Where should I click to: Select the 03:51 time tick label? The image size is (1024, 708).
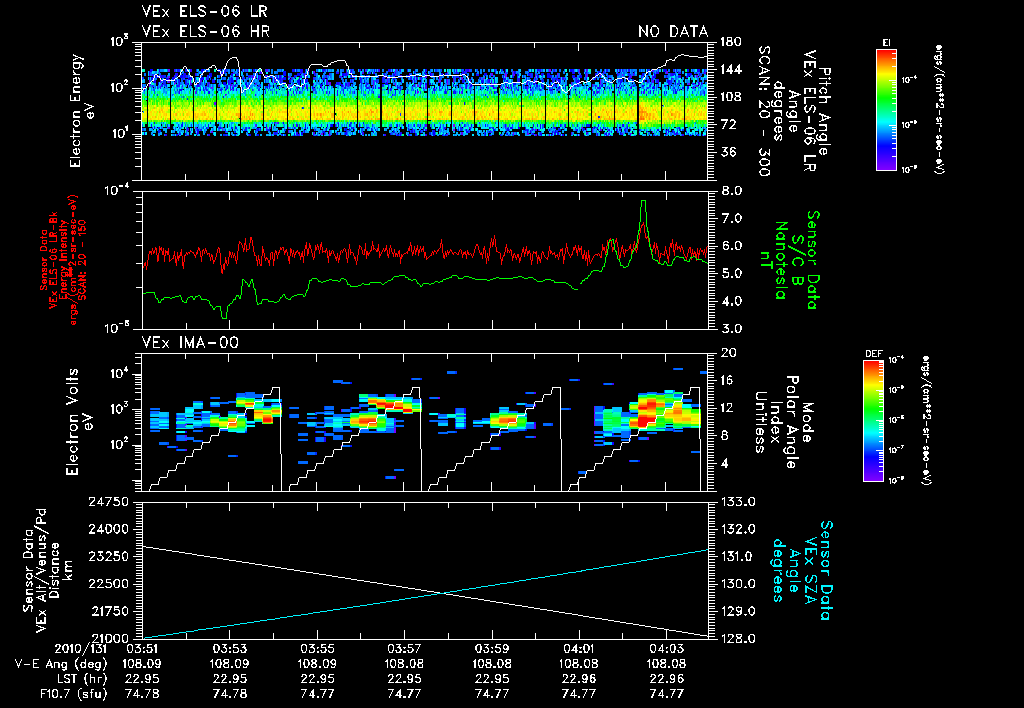pyautogui.click(x=144, y=650)
